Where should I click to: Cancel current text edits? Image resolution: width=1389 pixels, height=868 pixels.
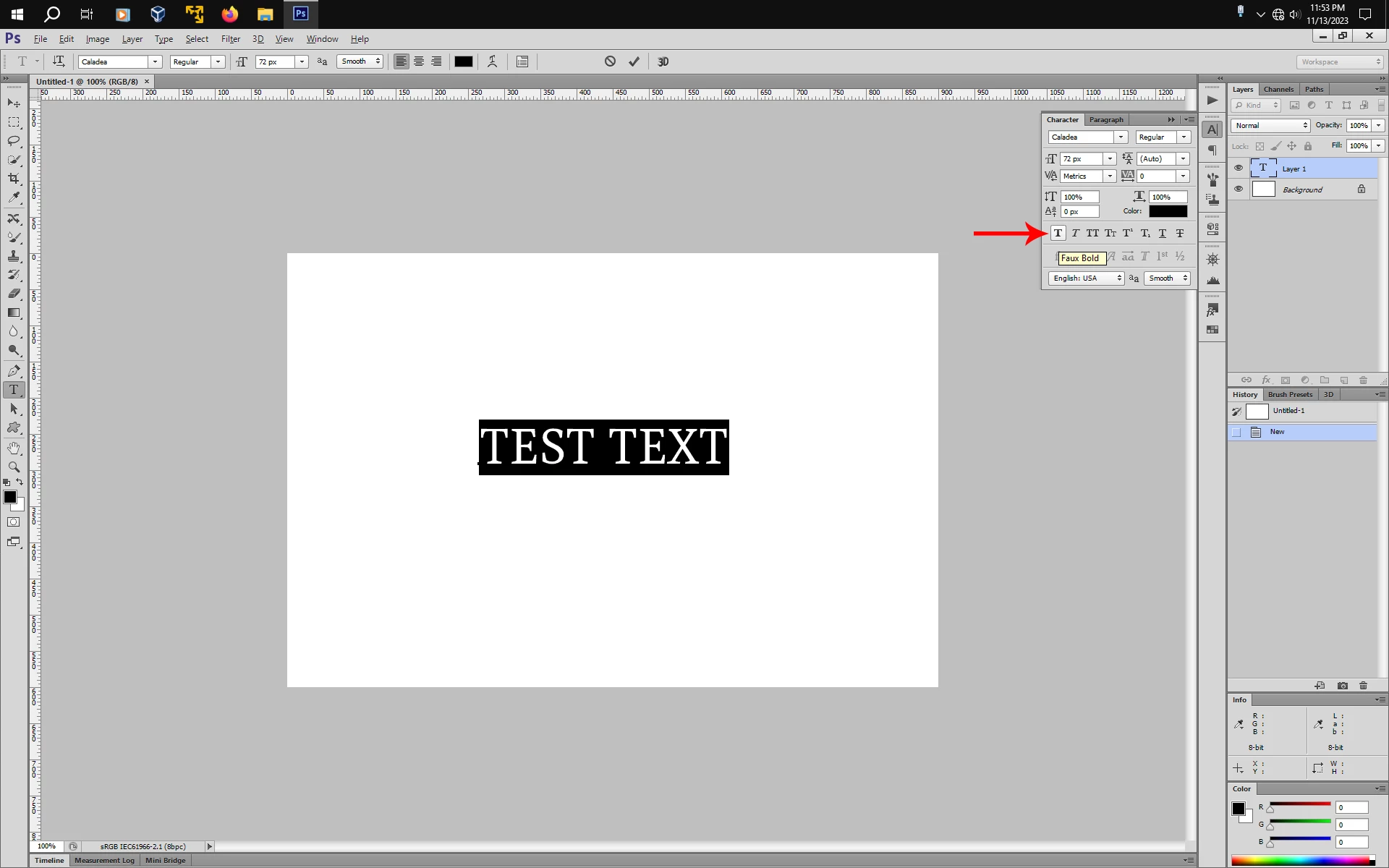(610, 61)
